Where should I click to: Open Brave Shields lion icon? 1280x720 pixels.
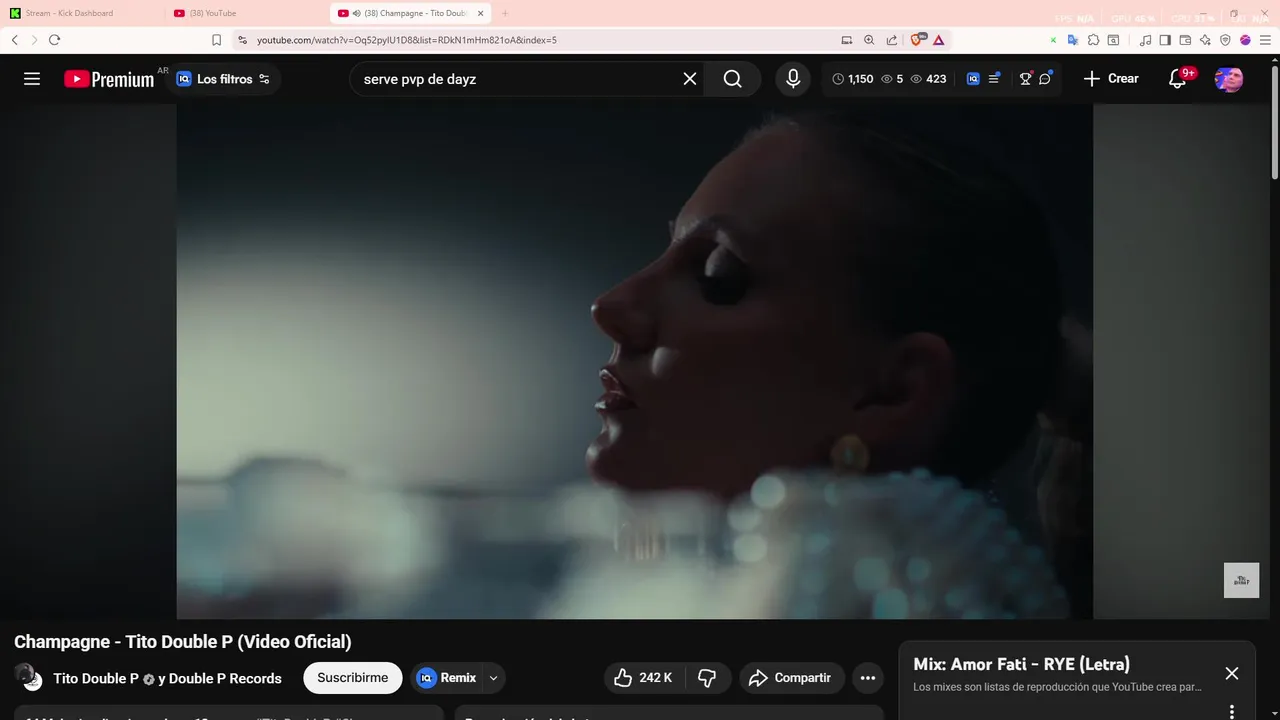pos(917,40)
